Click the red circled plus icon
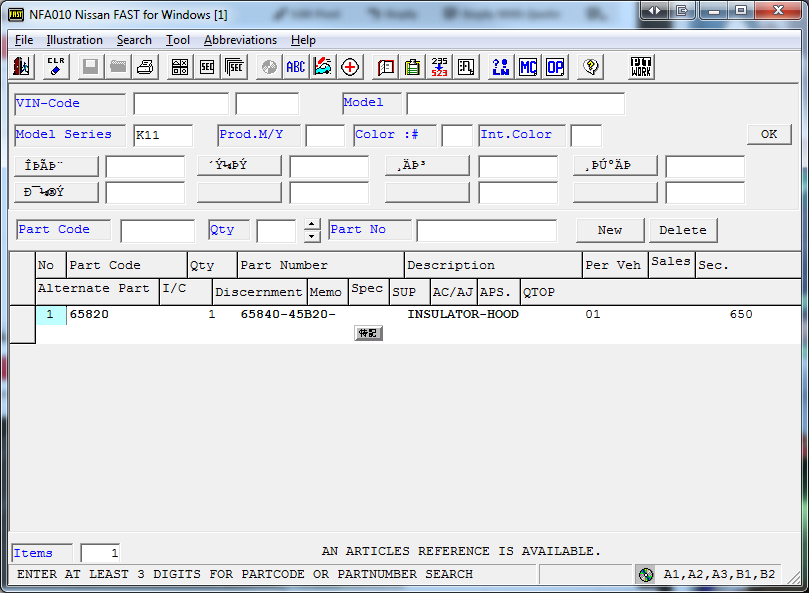This screenshot has height=593, width=809. point(350,67)
